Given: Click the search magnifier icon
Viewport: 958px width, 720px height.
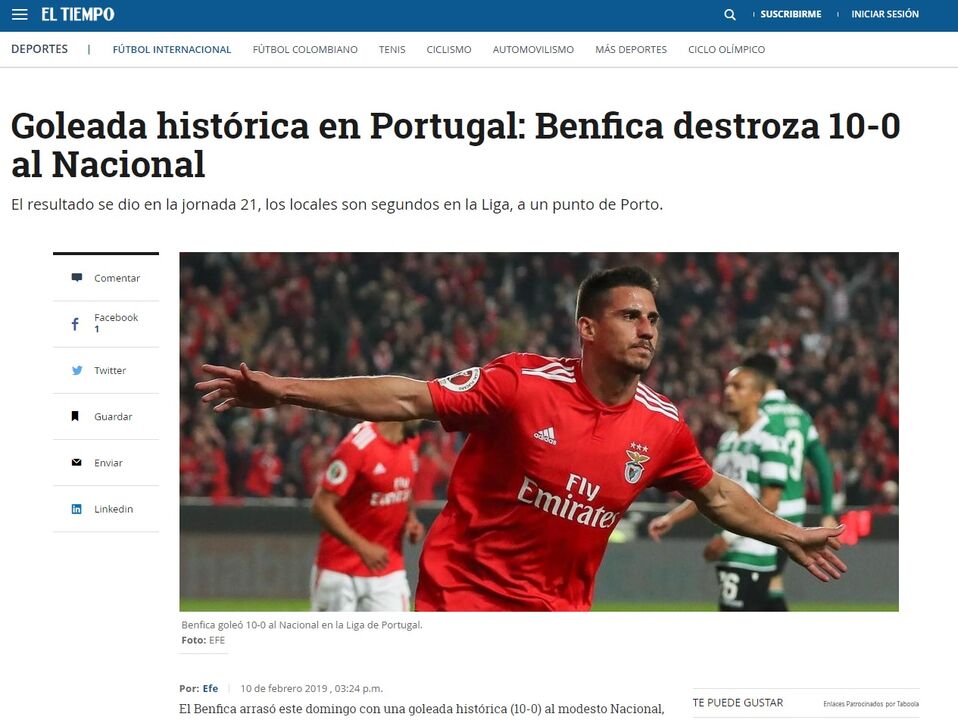Looking at the screenshot, I should tap(729, 15).
